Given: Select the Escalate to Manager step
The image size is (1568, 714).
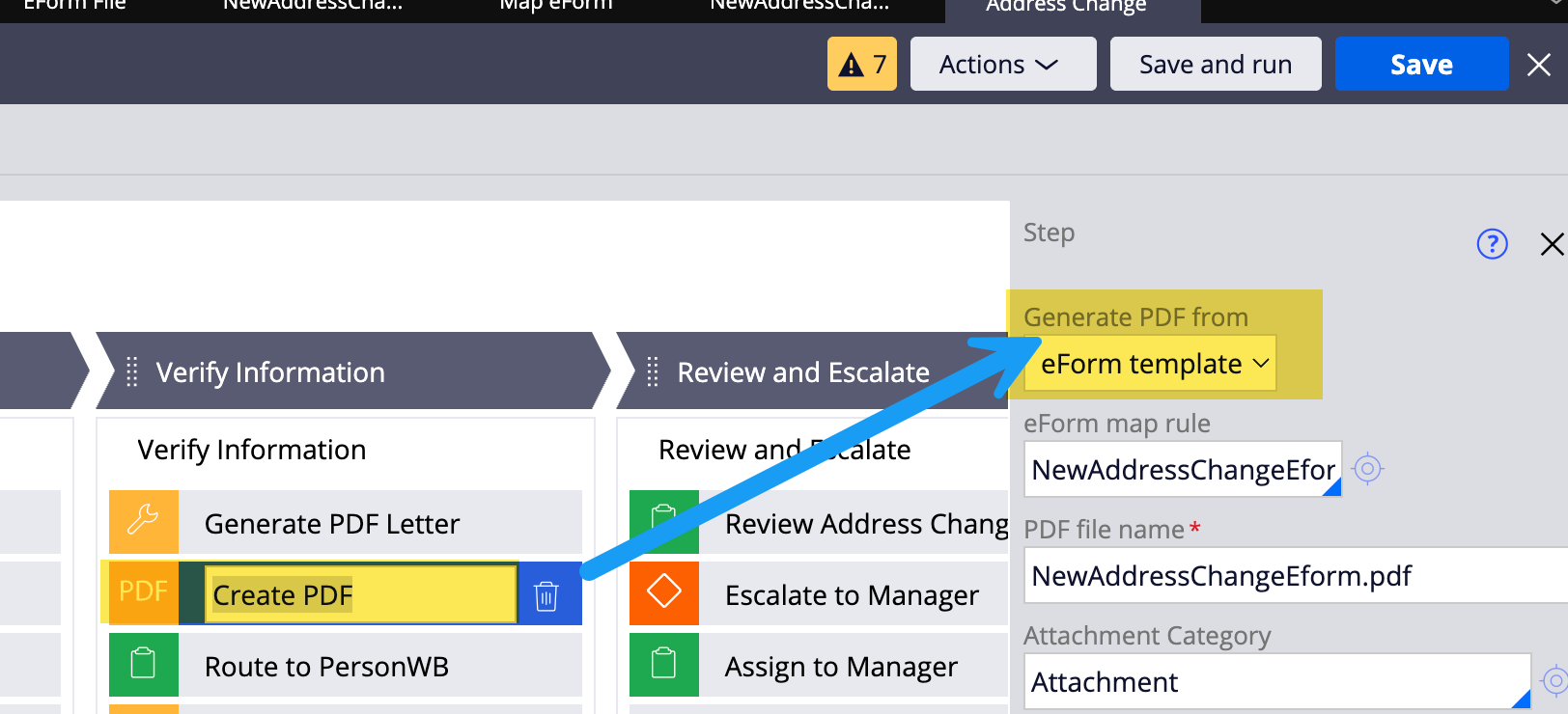Looking at the screenshot, I should click(819, 594).
